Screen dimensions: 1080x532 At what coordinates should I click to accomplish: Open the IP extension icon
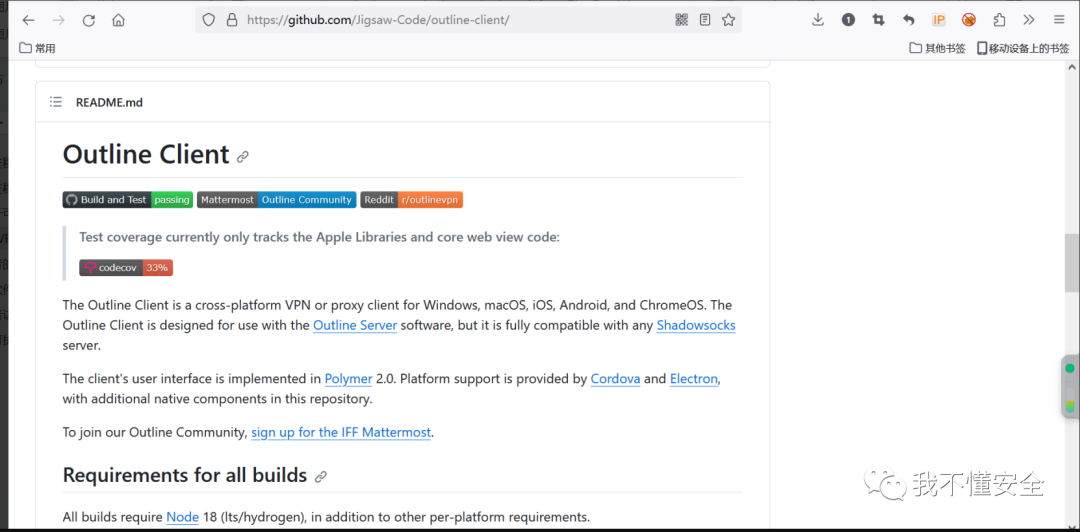click(939, 20)
